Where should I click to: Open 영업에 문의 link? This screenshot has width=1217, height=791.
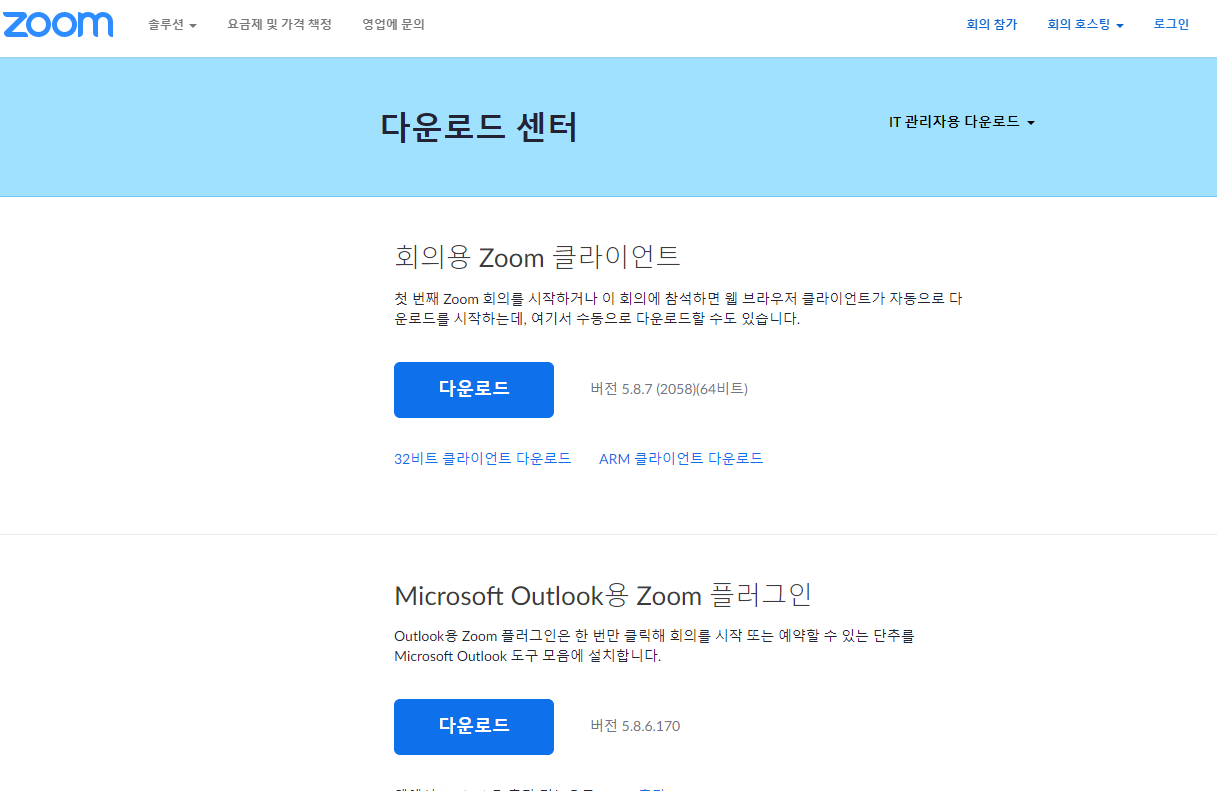tap(393, 24)
